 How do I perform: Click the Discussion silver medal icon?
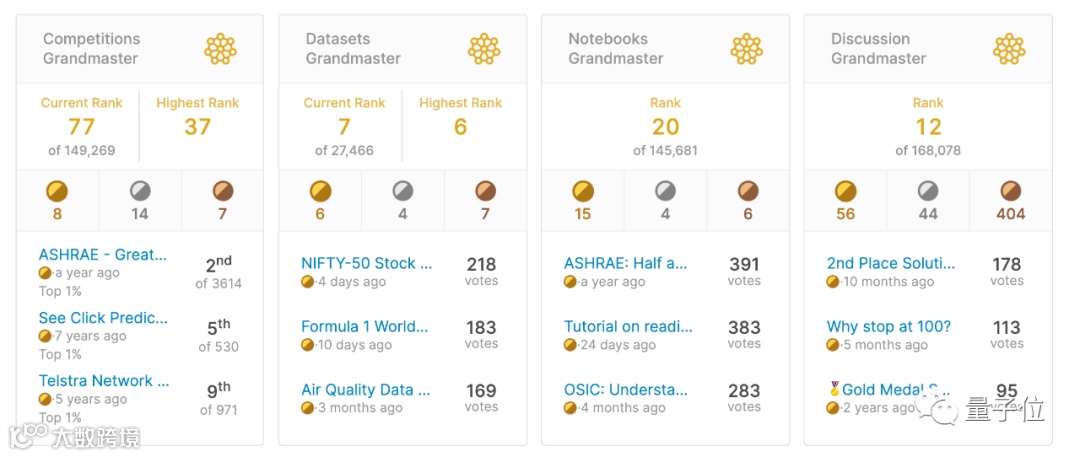tap(928, 191)
